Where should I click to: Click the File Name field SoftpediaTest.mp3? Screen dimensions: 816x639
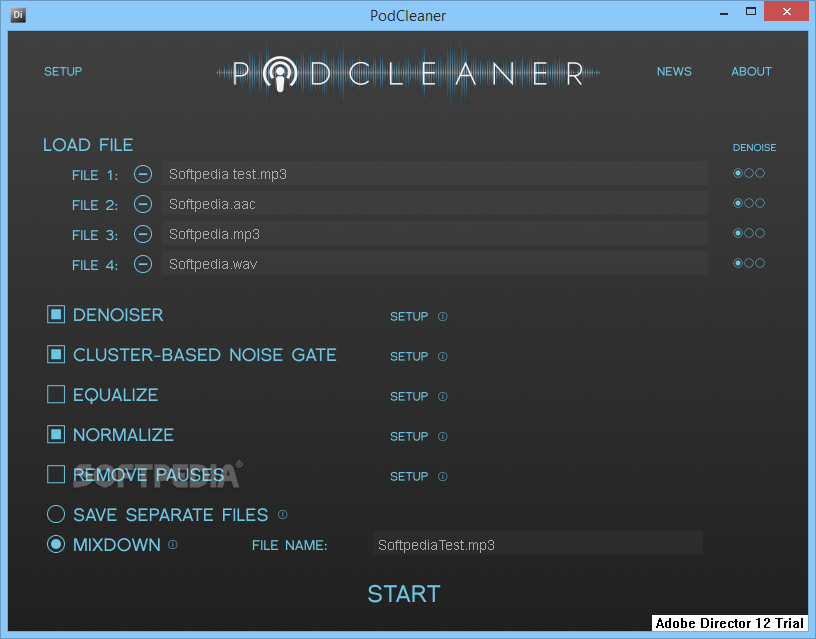tap(538, 544)
